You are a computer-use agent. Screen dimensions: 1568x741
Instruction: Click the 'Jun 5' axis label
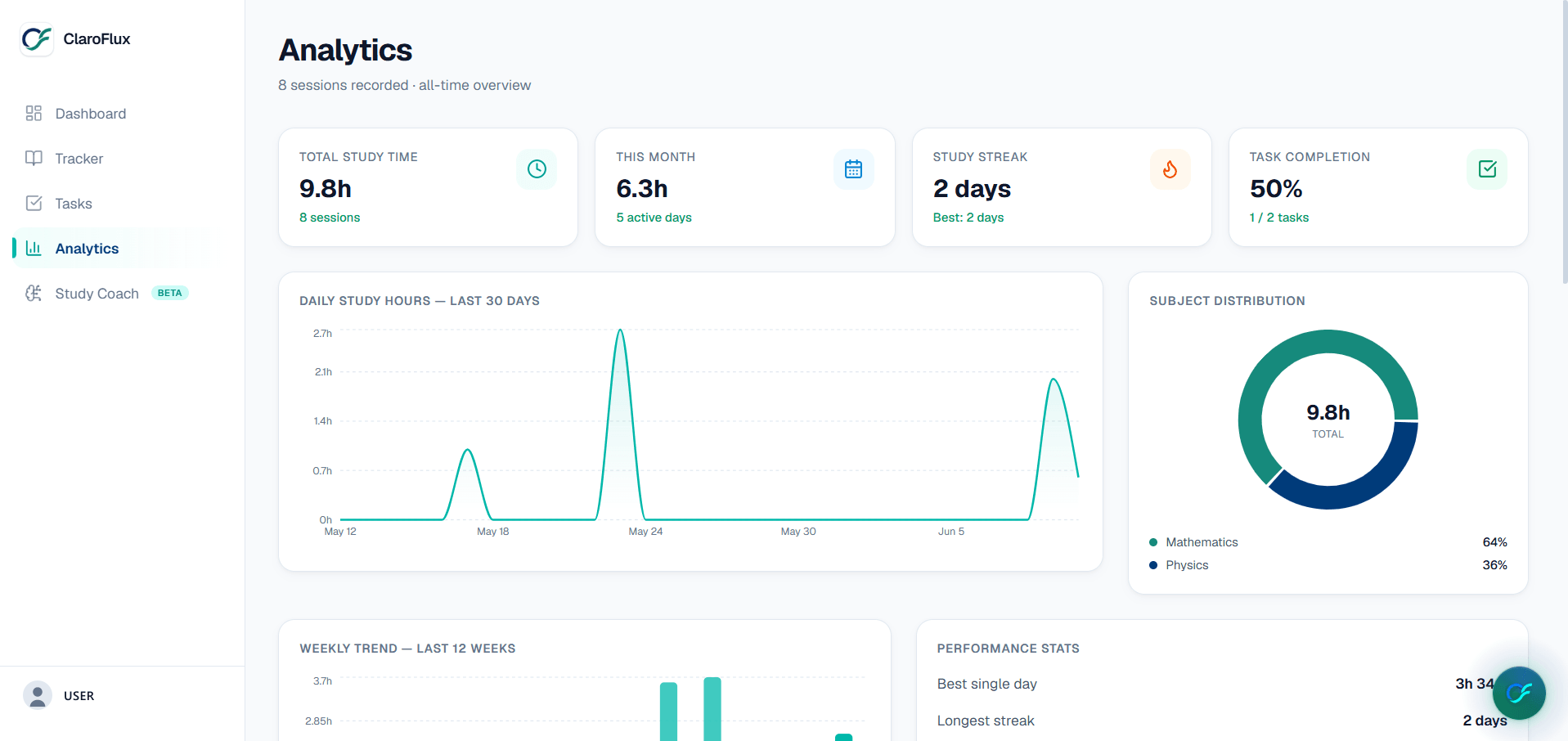pos(950,532)
